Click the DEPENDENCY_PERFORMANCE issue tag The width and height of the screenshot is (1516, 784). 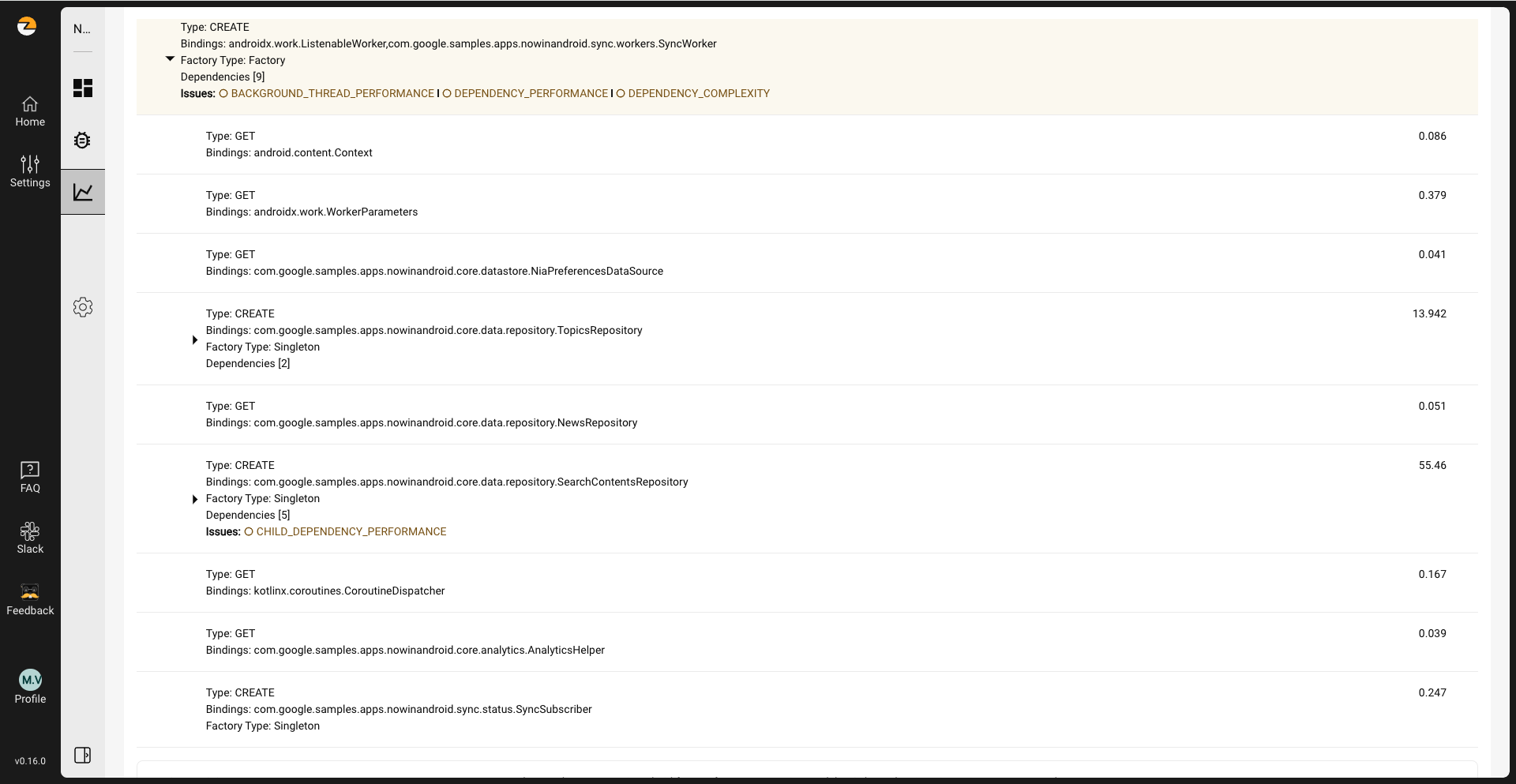(531, 93)
